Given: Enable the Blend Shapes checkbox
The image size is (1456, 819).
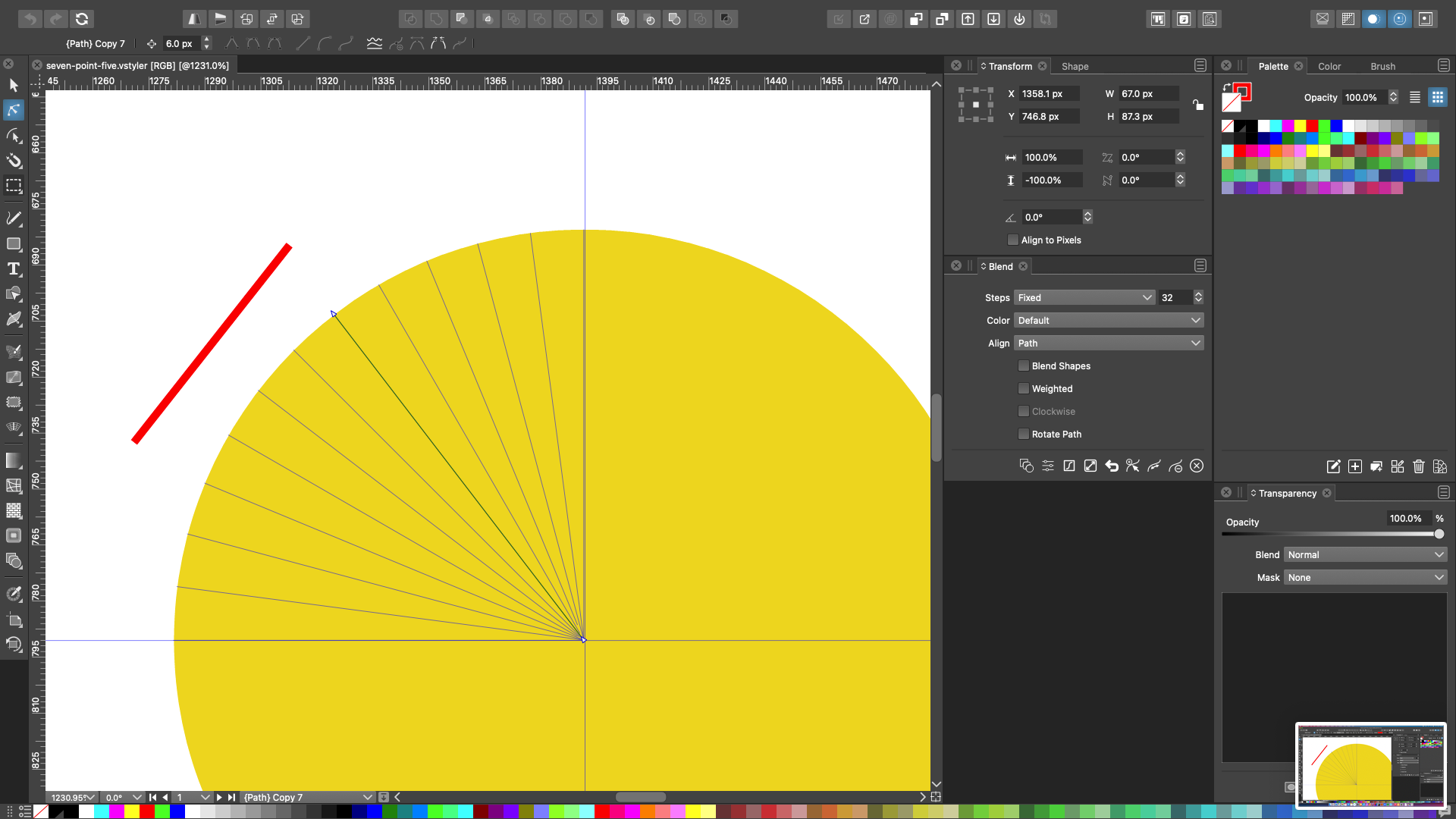Looking at the screenshot, I should 1024,366.
